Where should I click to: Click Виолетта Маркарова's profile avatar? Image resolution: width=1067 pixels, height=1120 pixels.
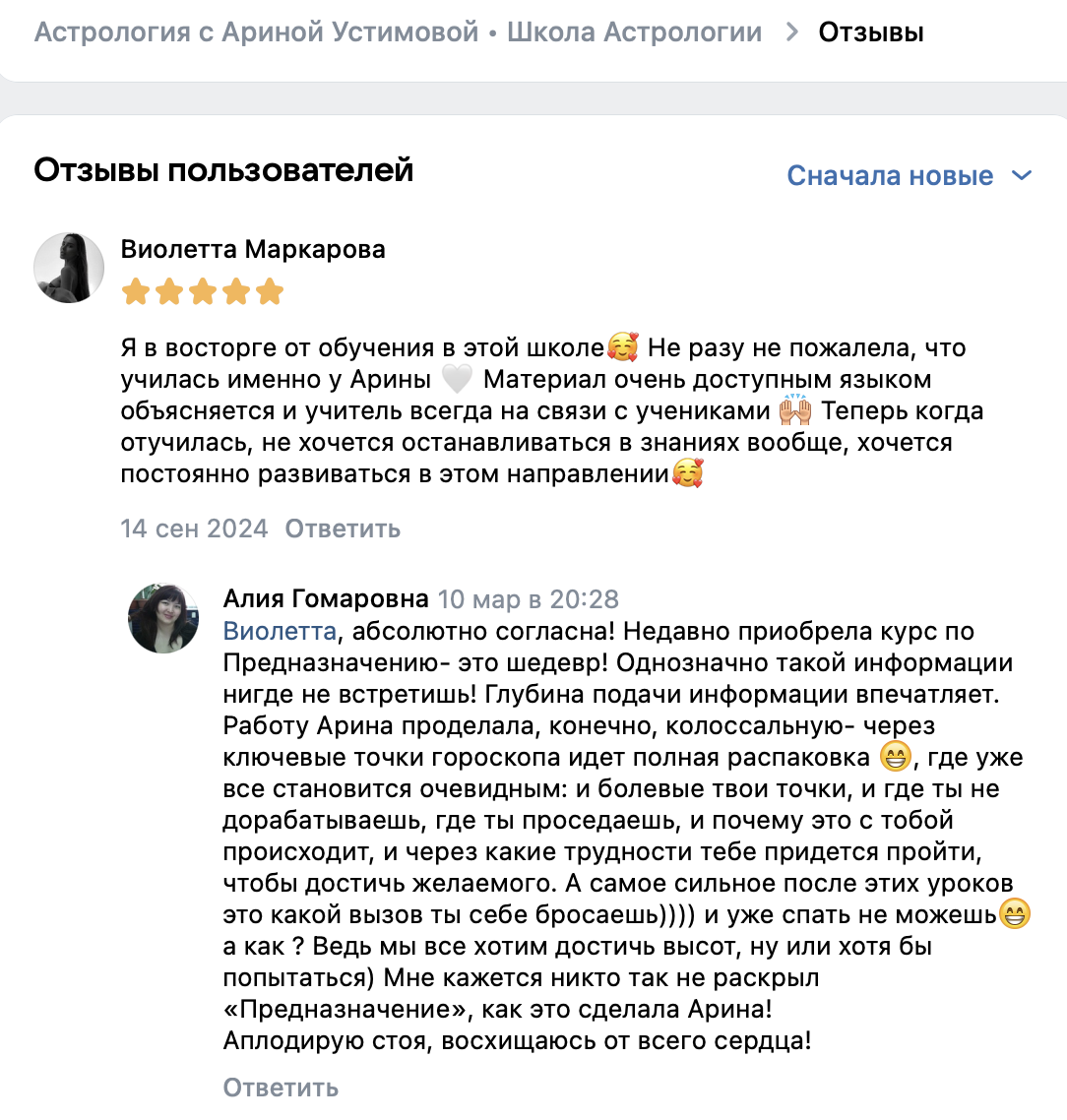(x=69, y=268)
